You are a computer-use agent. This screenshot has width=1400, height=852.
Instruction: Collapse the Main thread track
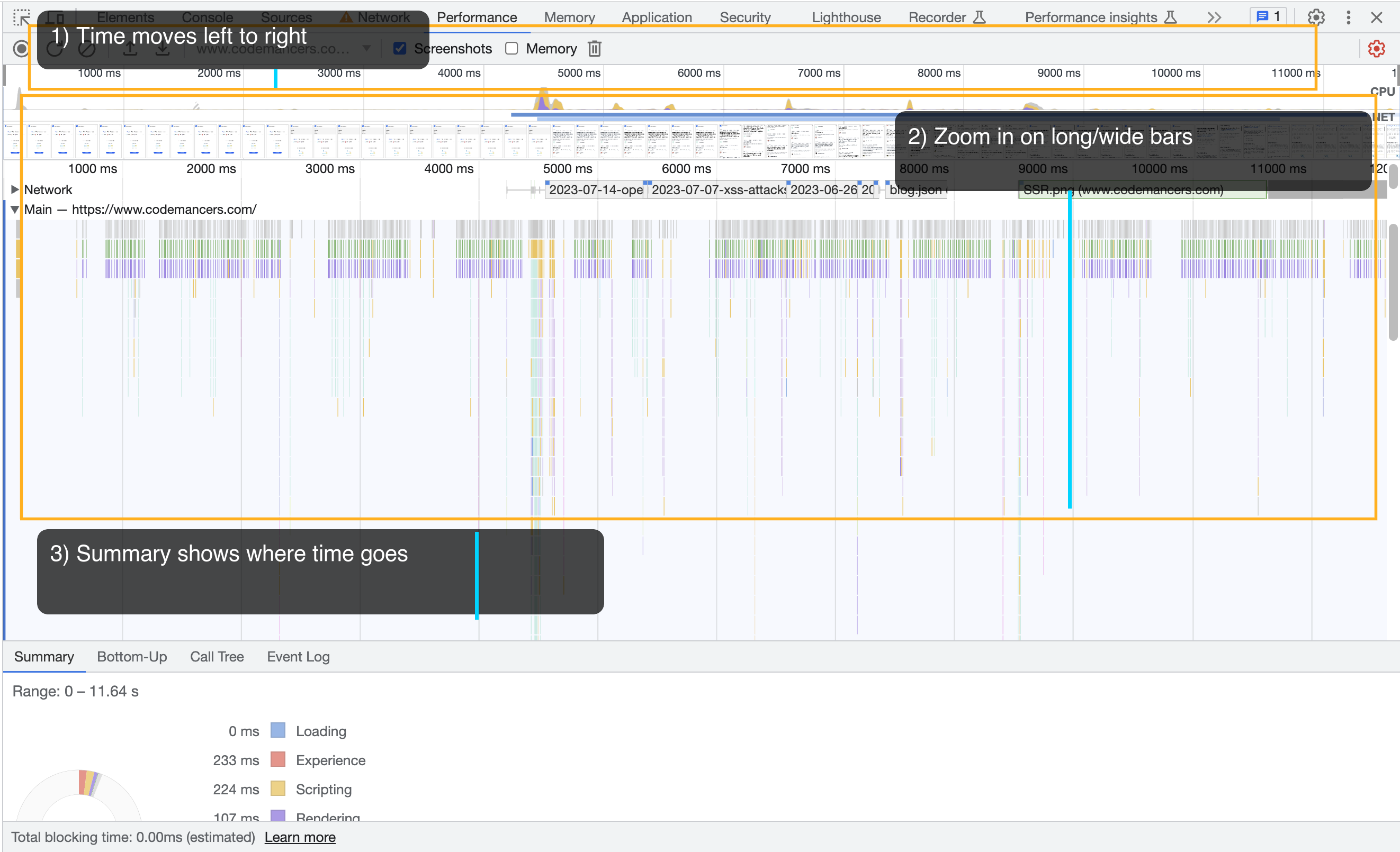(15, 209)
